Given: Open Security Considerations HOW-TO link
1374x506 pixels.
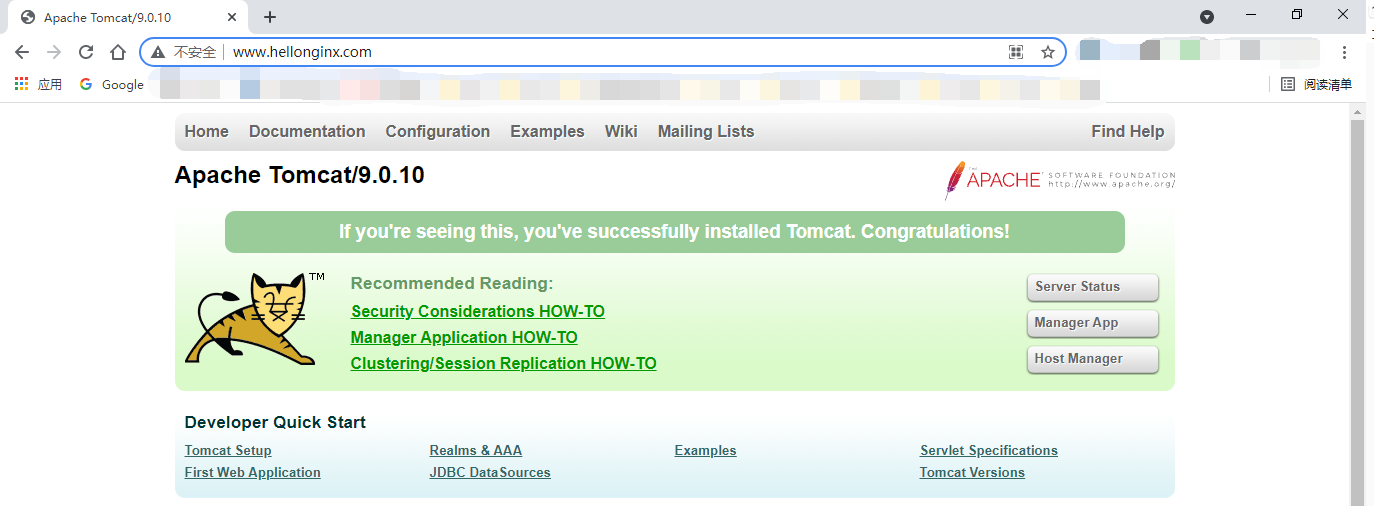Looking at the screenshot, I should pyautogui.click(x=478, y=312).
